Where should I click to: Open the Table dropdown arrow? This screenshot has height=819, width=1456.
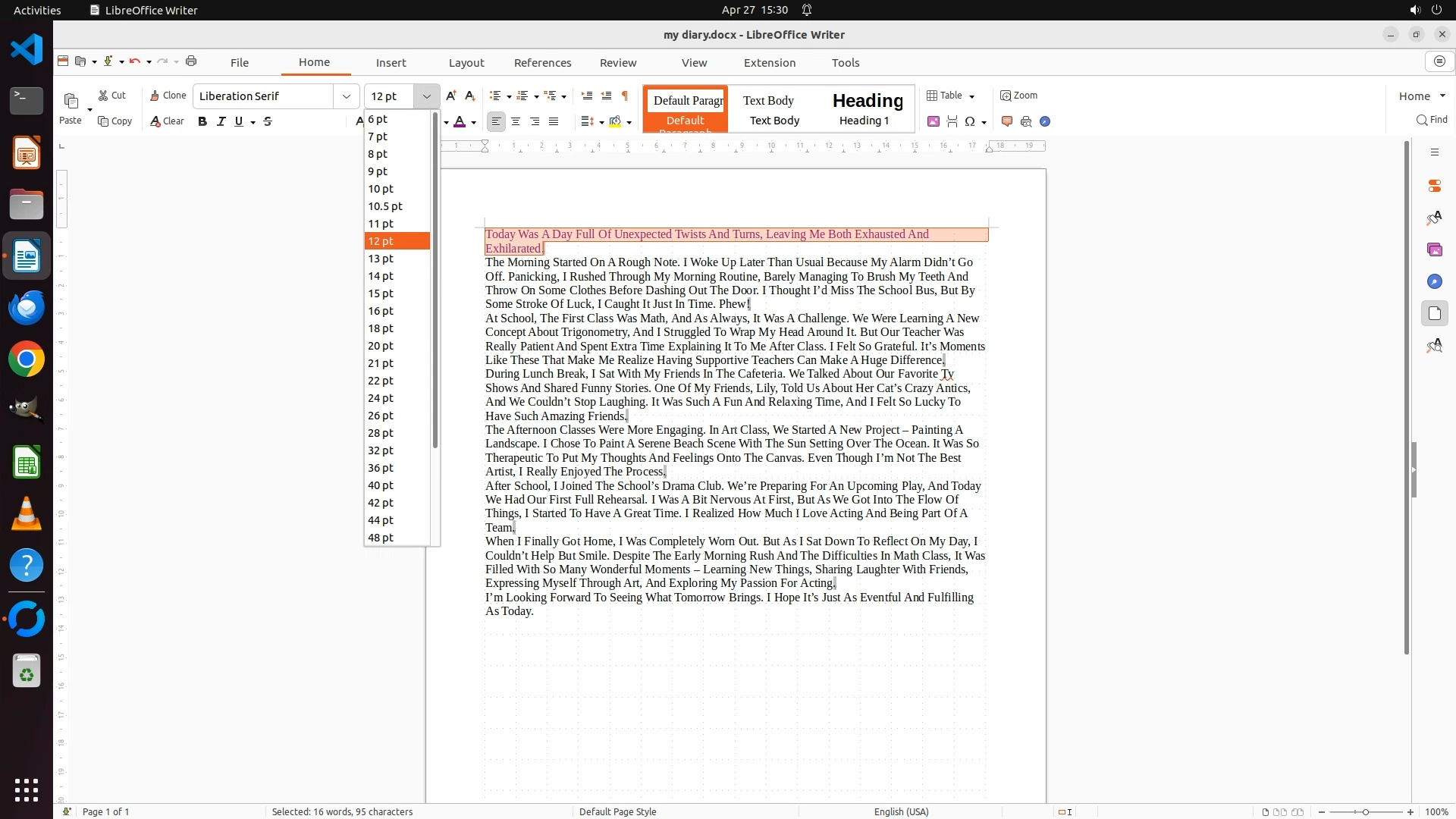coord(972,96)
